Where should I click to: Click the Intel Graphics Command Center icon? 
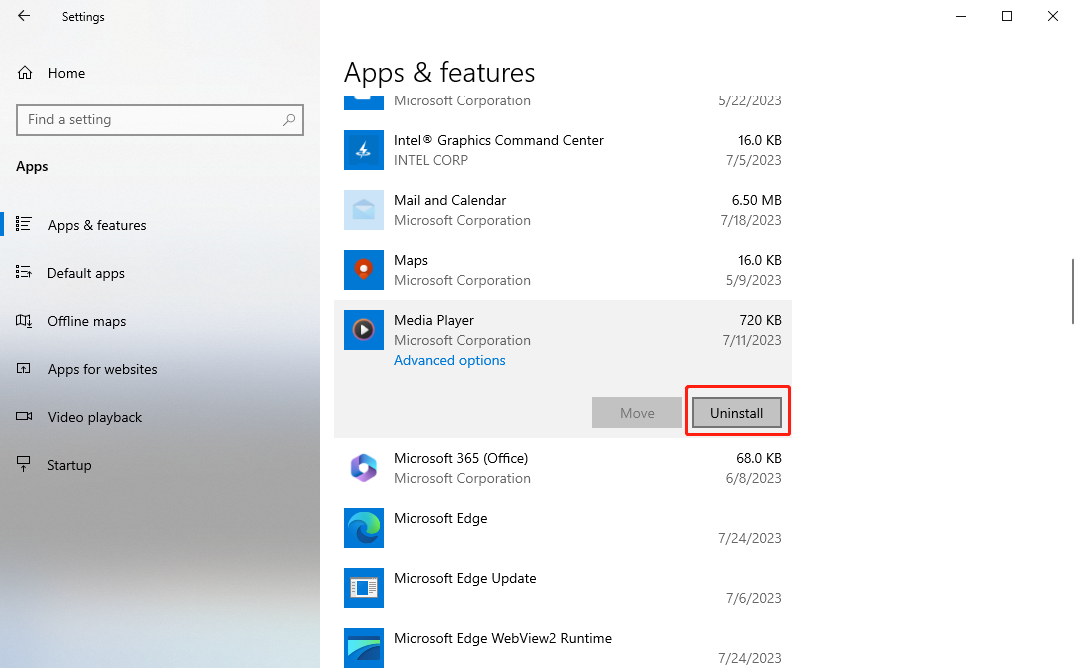pyautogui.click(x=364, y=150)
